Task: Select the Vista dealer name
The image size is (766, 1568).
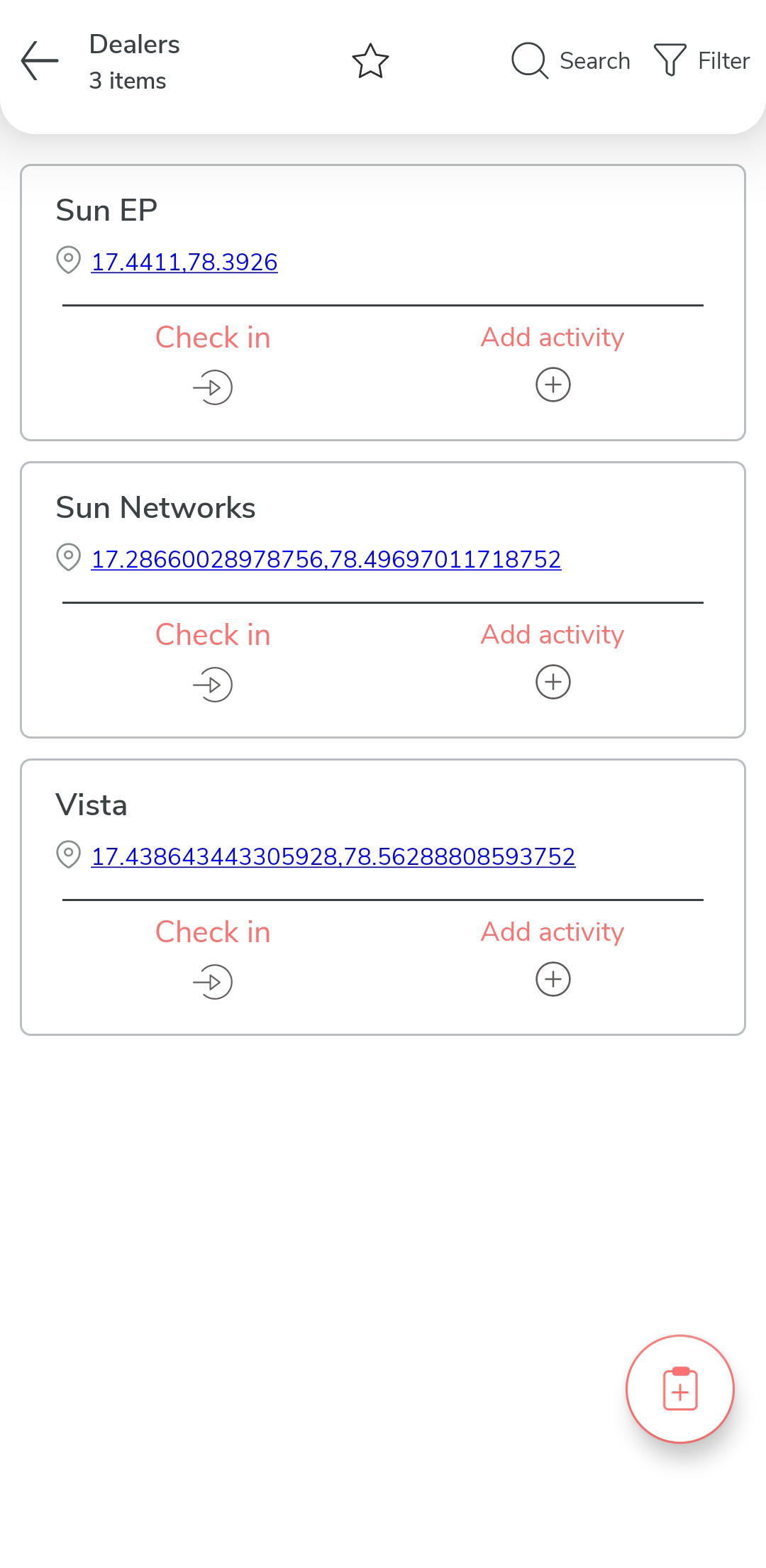Action: (91, 805)
